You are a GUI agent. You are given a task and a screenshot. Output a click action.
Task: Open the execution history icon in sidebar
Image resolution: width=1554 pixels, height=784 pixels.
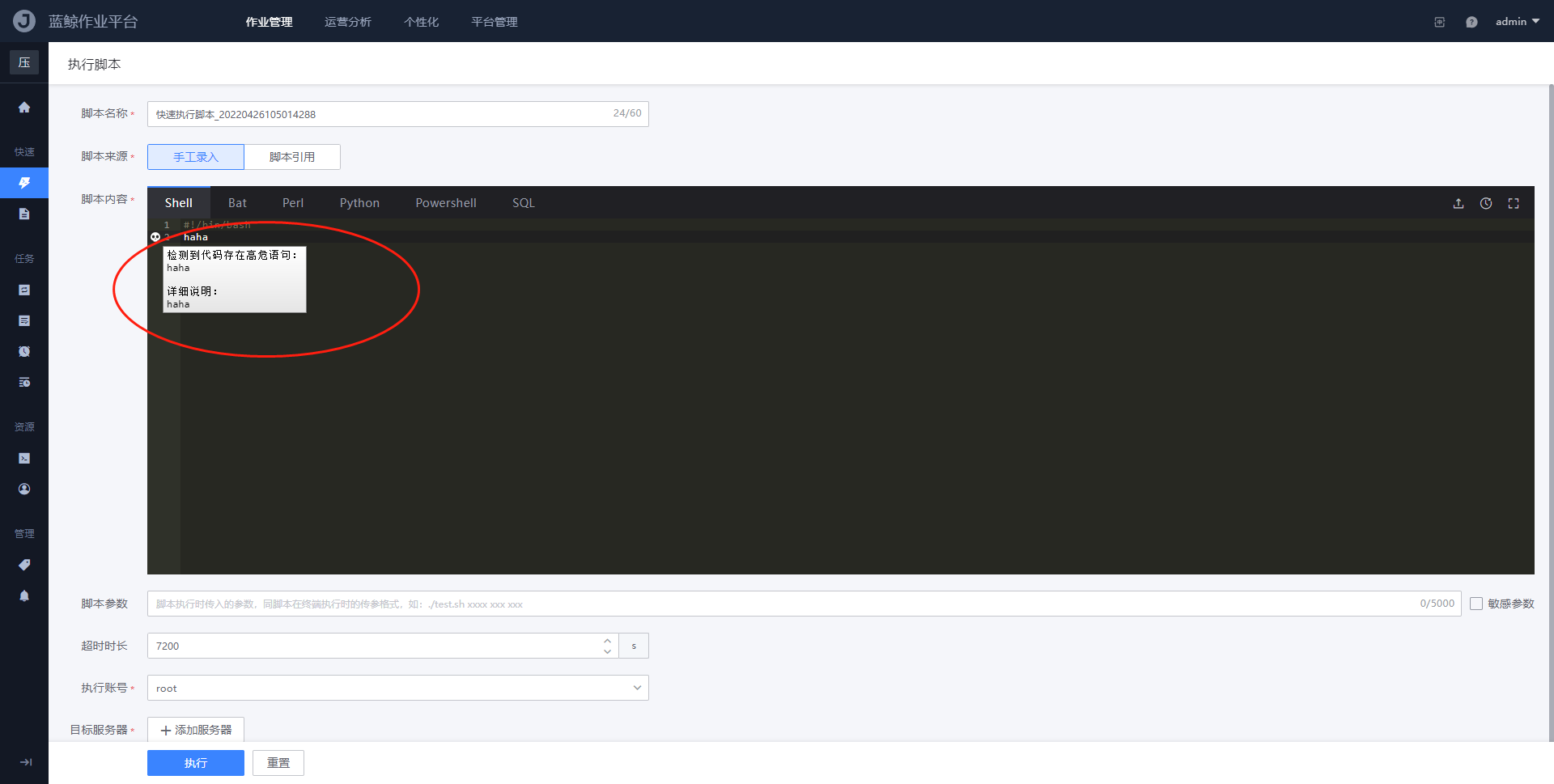[24, 382]
